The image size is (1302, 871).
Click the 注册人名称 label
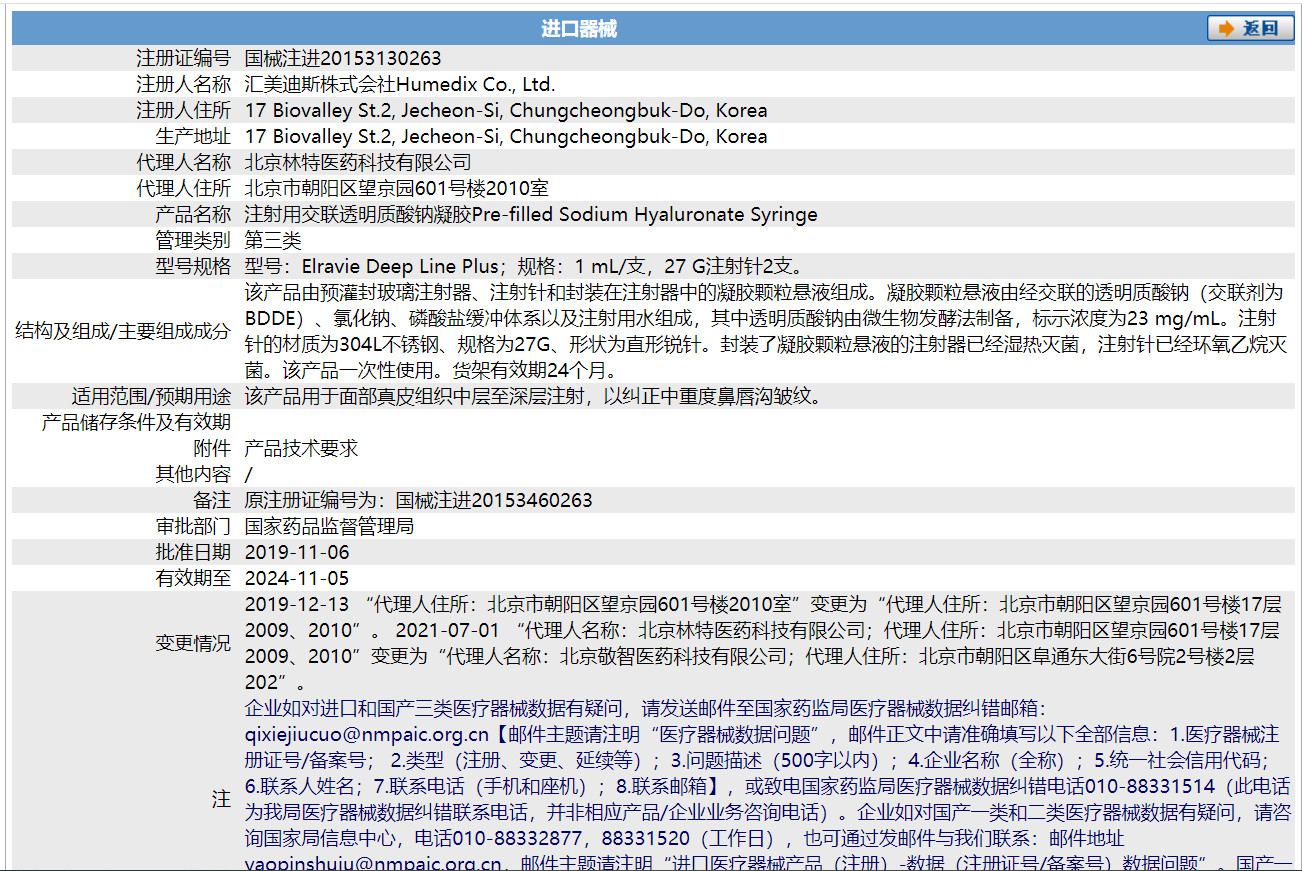(183, 84)
